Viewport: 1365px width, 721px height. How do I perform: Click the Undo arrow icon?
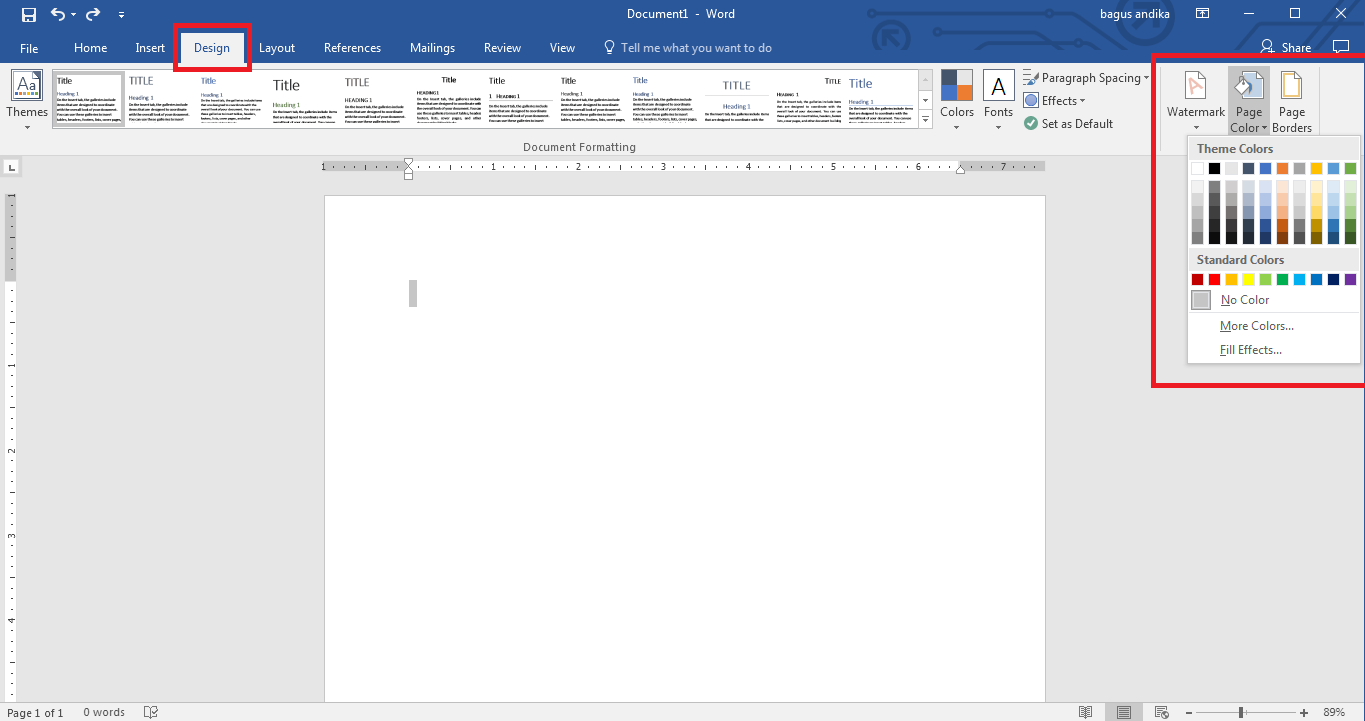[x=57, y=14]
